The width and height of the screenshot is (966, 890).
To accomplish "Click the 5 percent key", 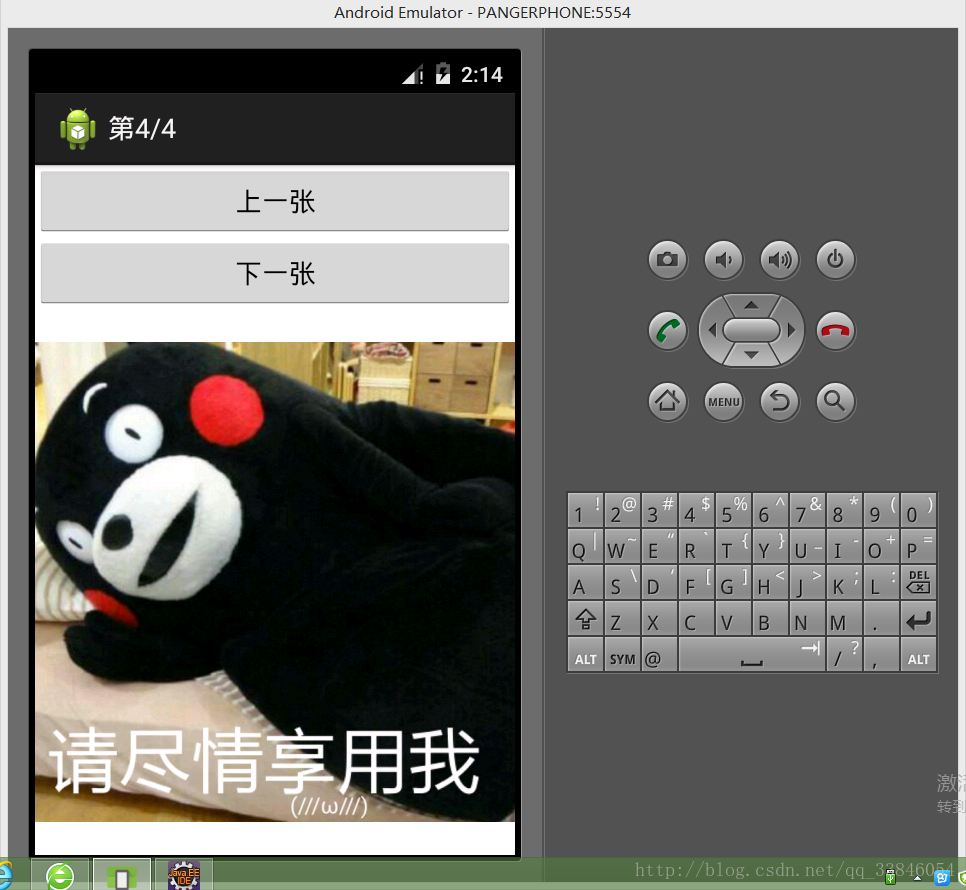I will pyautogui.click(x=733, y=510).
